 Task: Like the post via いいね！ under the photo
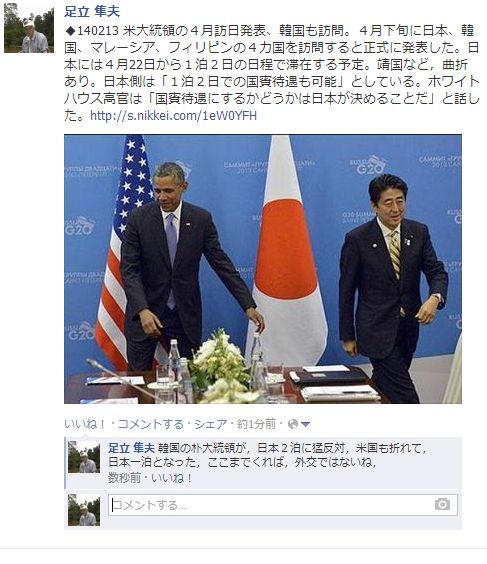pos(85,424)
